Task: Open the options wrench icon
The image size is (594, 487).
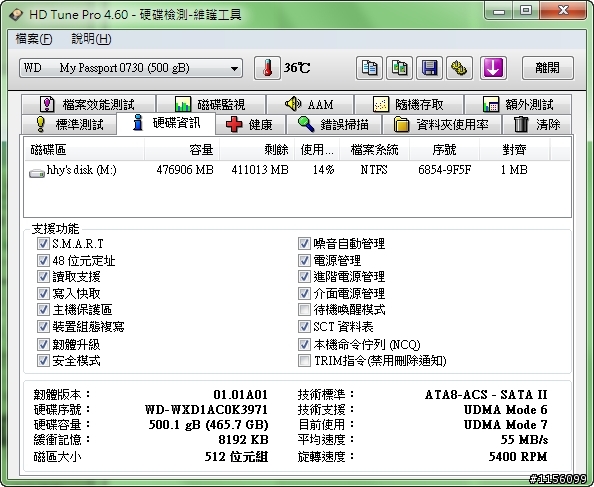Action: pos(459,68)
